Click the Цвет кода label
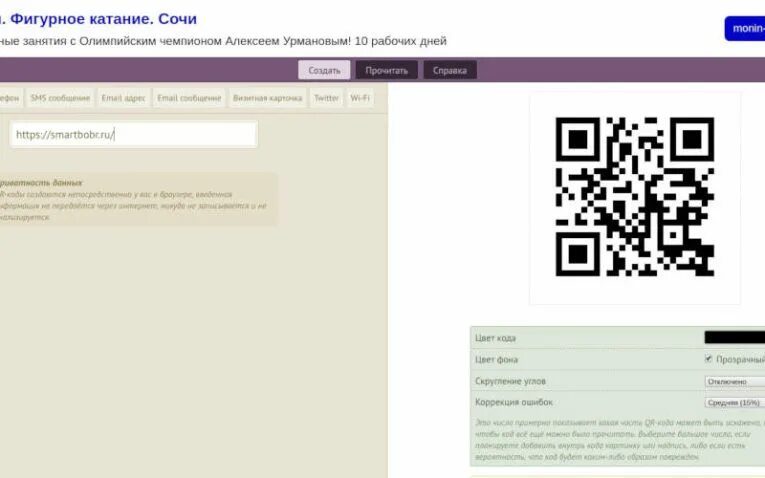Viewport: 765px width, 478px height. pos(495,338)
